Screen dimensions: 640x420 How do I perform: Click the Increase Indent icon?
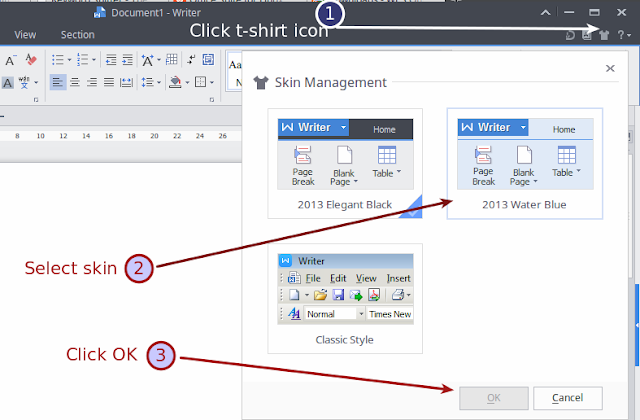point(128,60)
